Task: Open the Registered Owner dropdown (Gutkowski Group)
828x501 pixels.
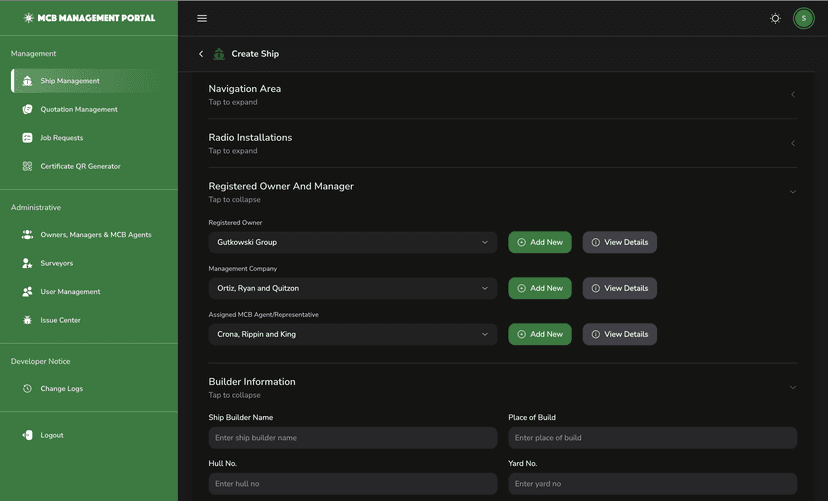Action: pyautogui.click(x=353, y=242)
